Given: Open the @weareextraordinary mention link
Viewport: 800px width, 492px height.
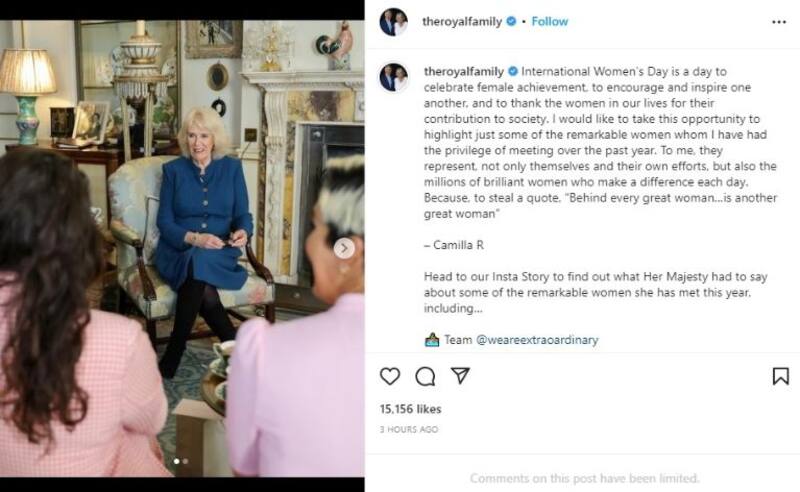Looking at the screenshot, I should (x=537, y=340).
